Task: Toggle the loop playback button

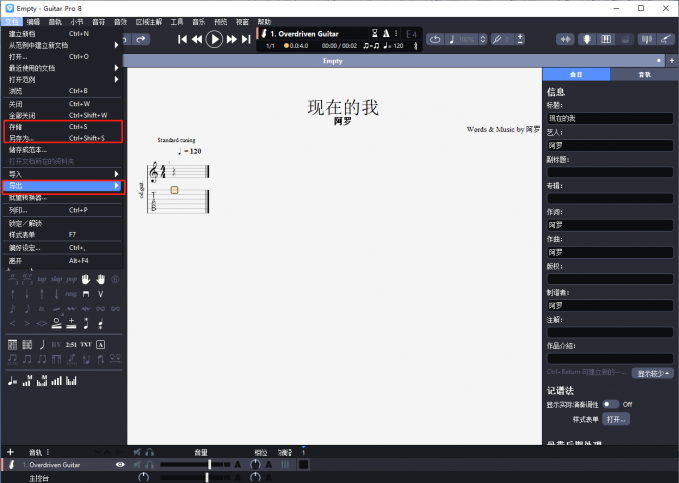Action: coord(436,39)
